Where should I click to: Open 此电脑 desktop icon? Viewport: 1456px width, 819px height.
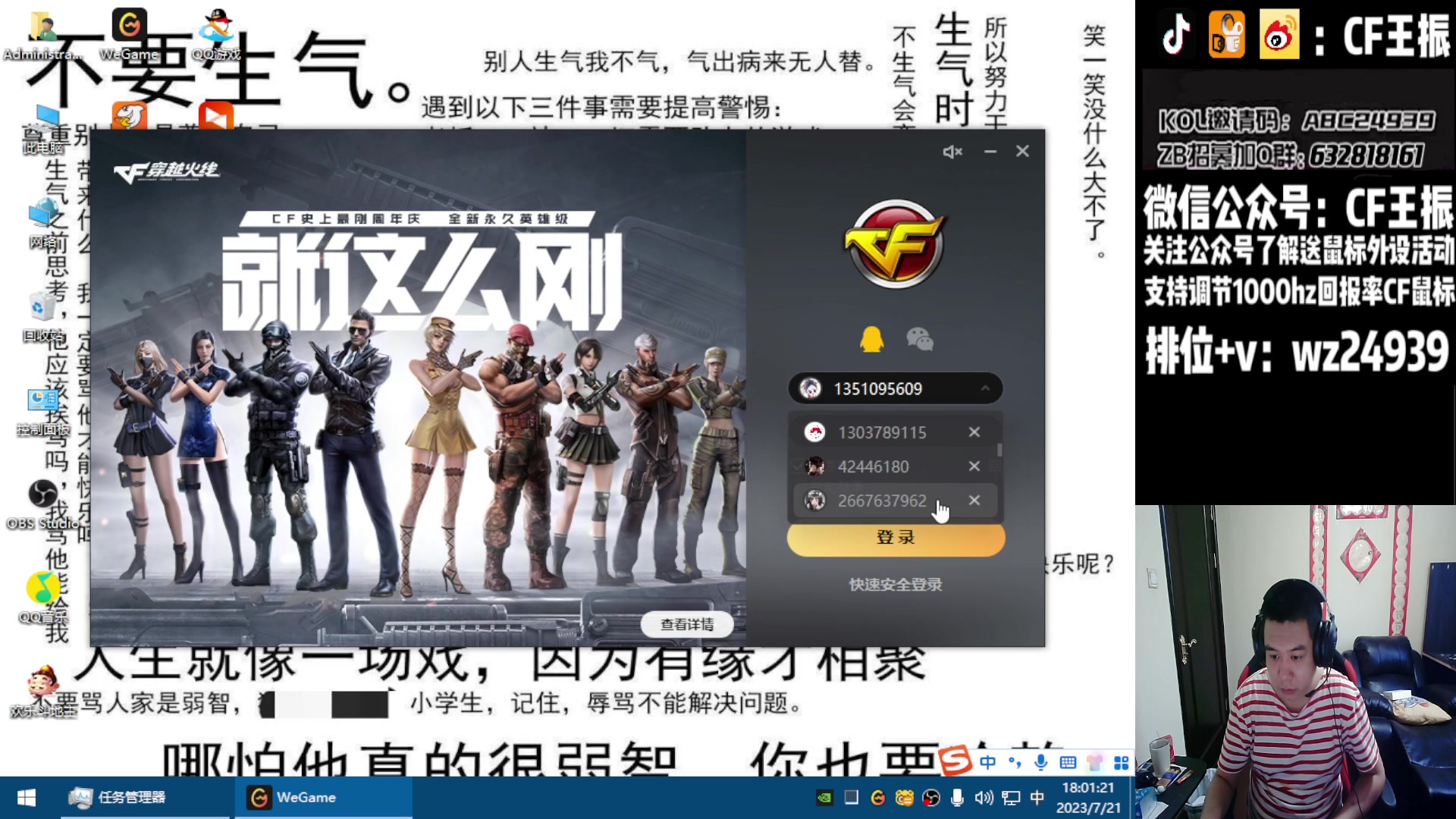[x=43, y=129]
